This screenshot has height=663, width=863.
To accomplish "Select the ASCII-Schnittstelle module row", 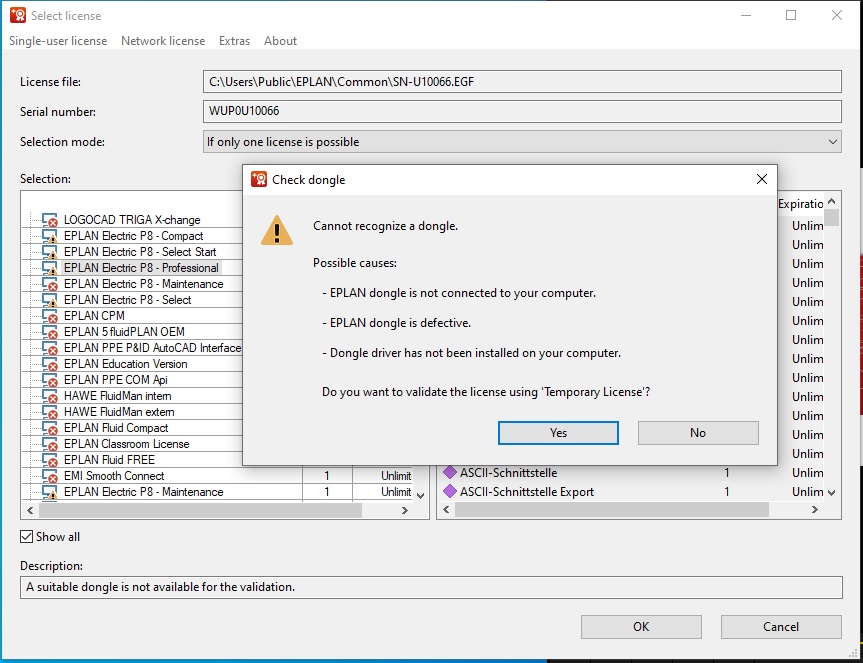I will point(633,473).
